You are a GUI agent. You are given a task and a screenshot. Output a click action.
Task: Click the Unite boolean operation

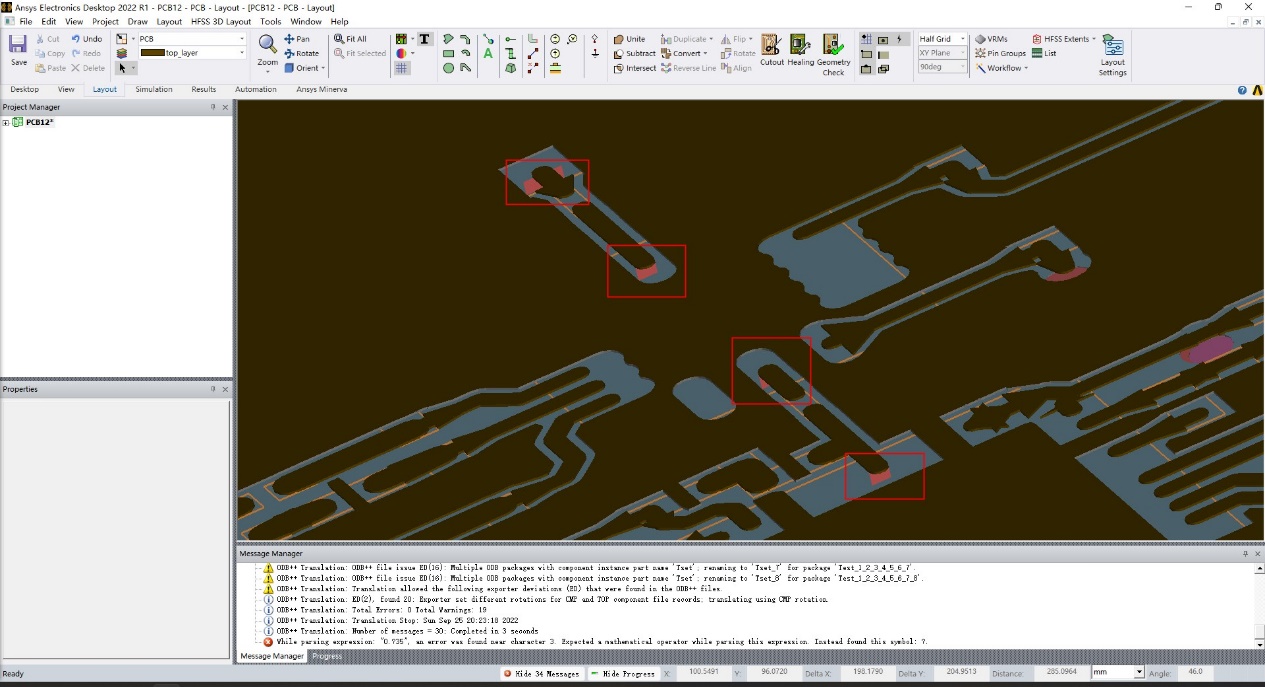629,39
